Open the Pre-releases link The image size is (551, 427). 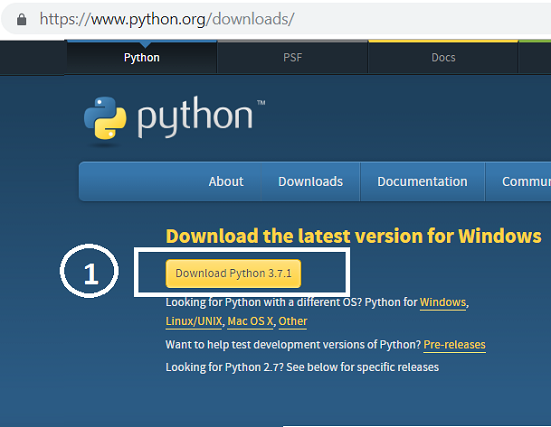454,344
